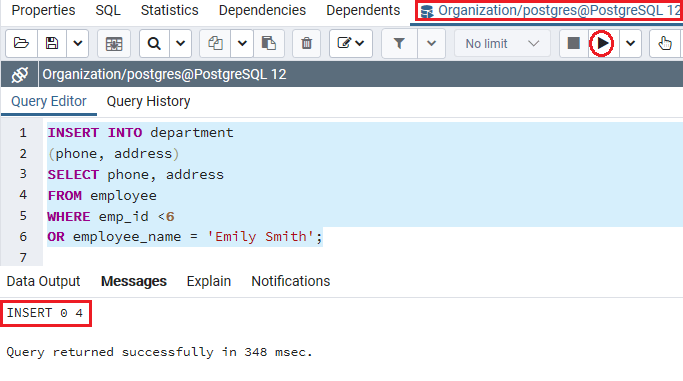The height and width of the screenshot is (381, 683).
Task: Click line number 1 in gutter
Action: 23,132
